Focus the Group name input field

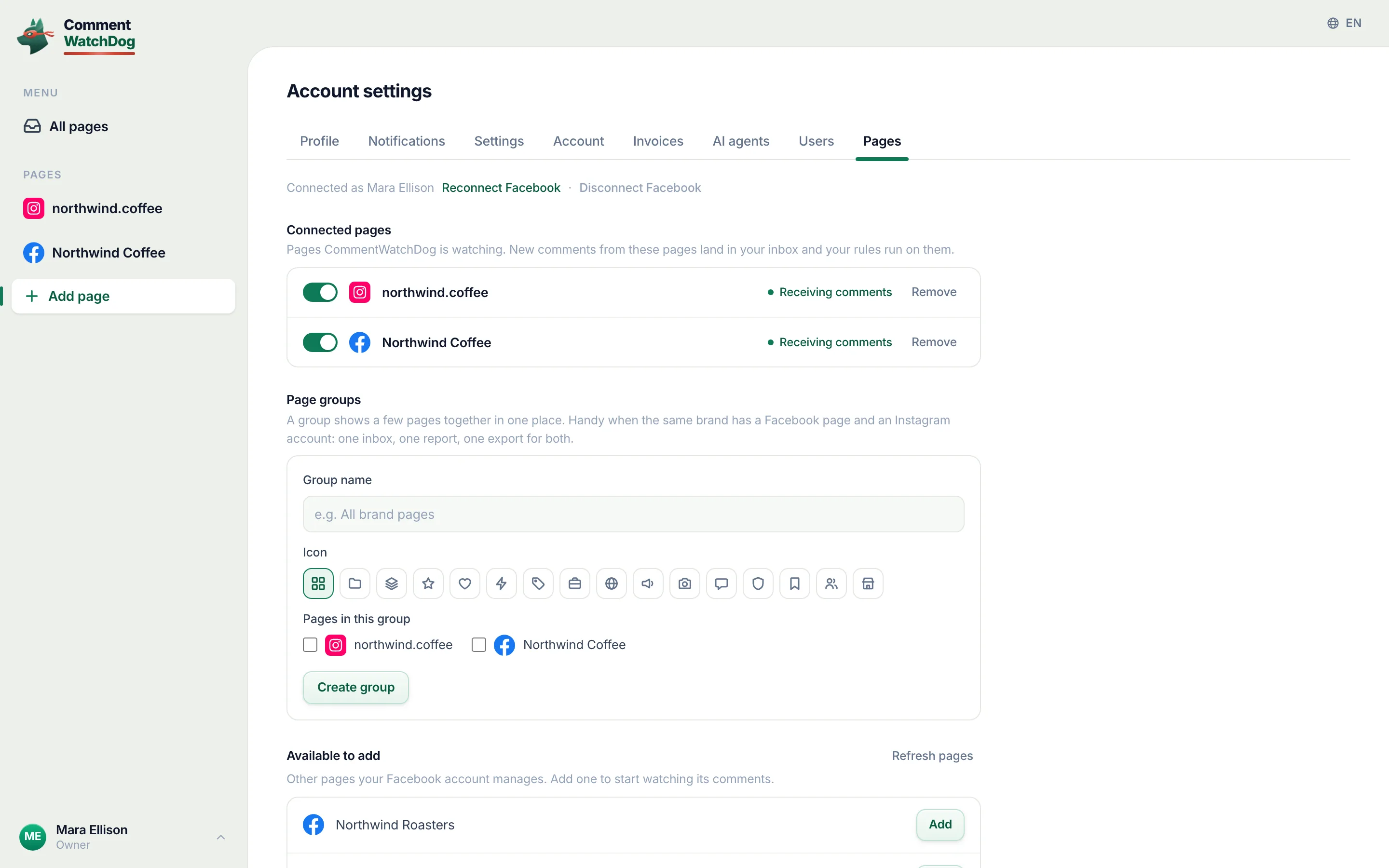point(633,515)
